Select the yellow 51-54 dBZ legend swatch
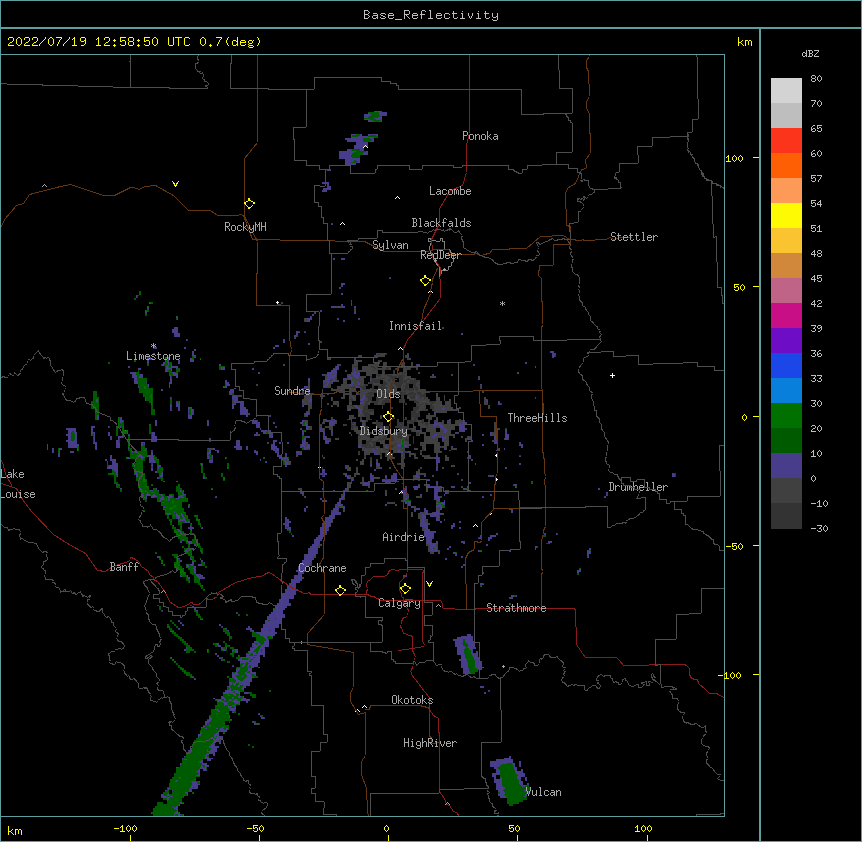The image size is (862, 842). tap(786, 215)
